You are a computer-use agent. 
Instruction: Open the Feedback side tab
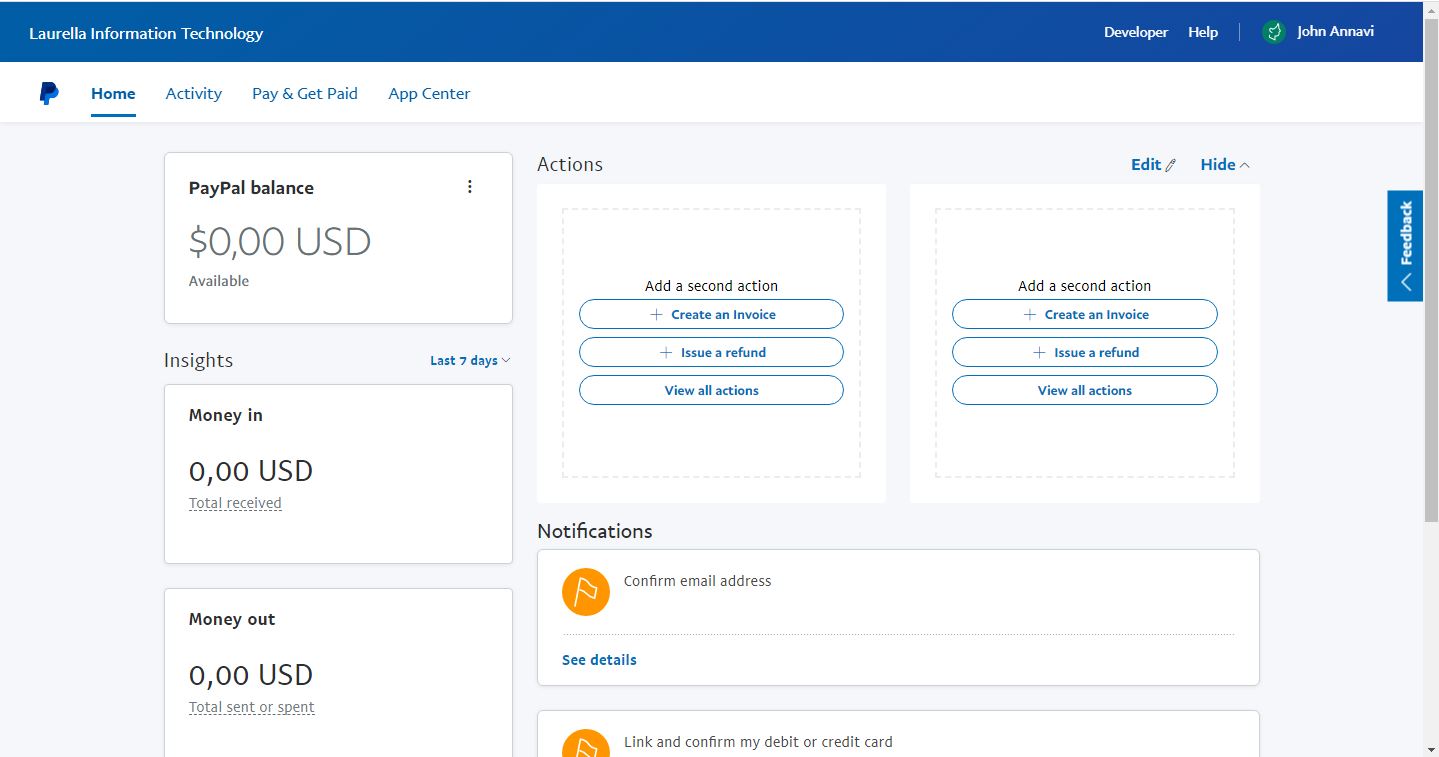point(1405,246)
